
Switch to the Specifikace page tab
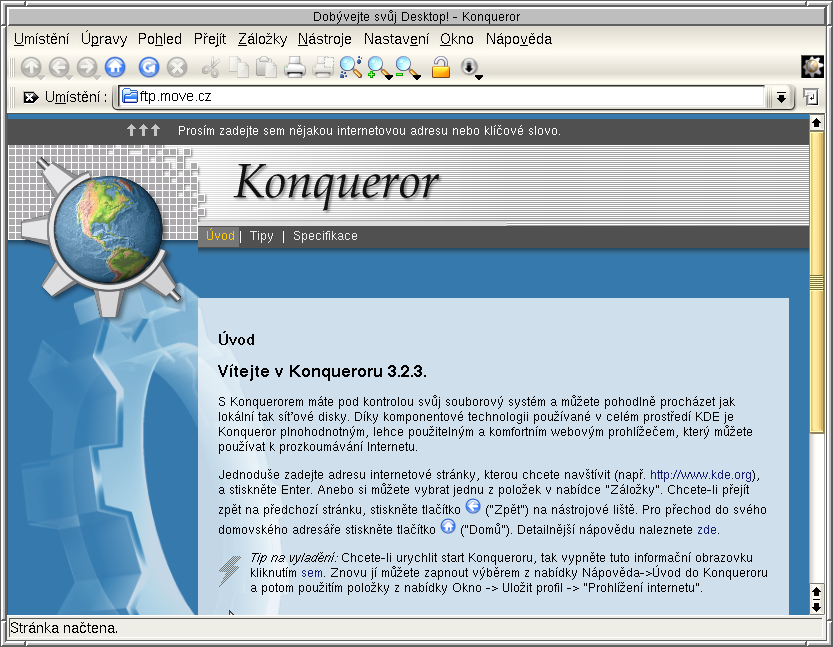tap(325, 236)
